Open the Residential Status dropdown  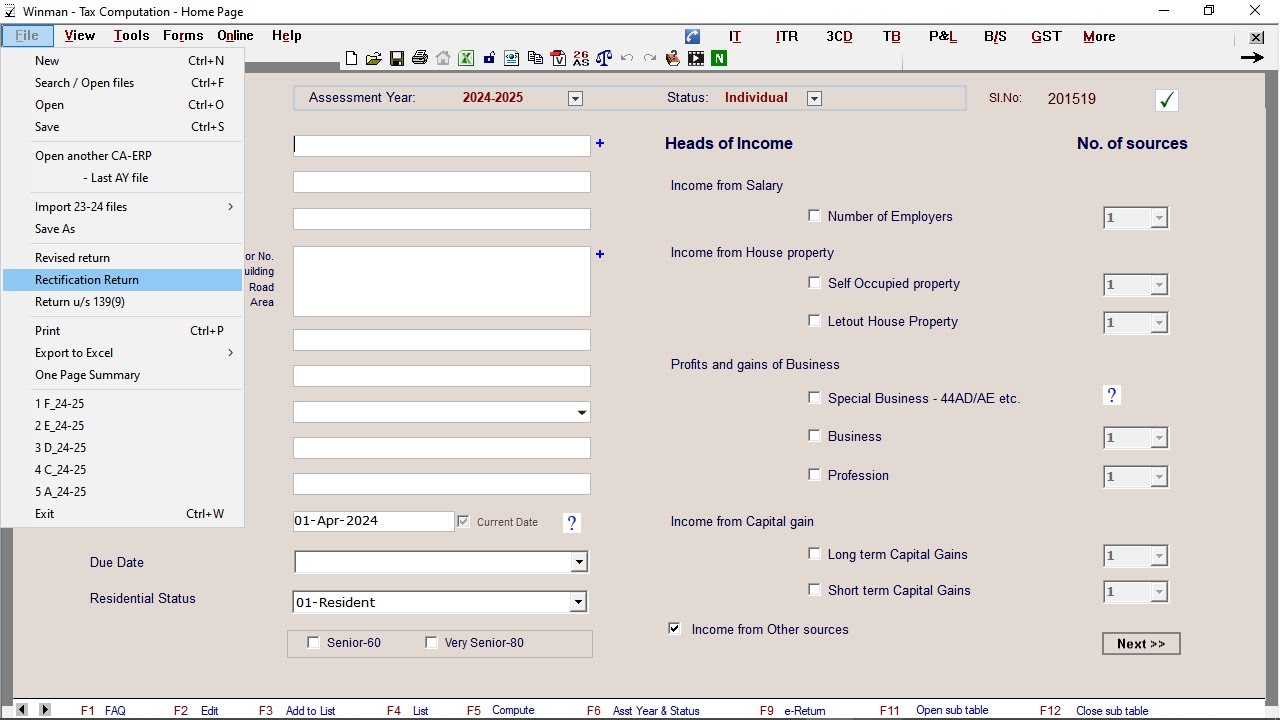pyautogui.click(x=578, y=602)
